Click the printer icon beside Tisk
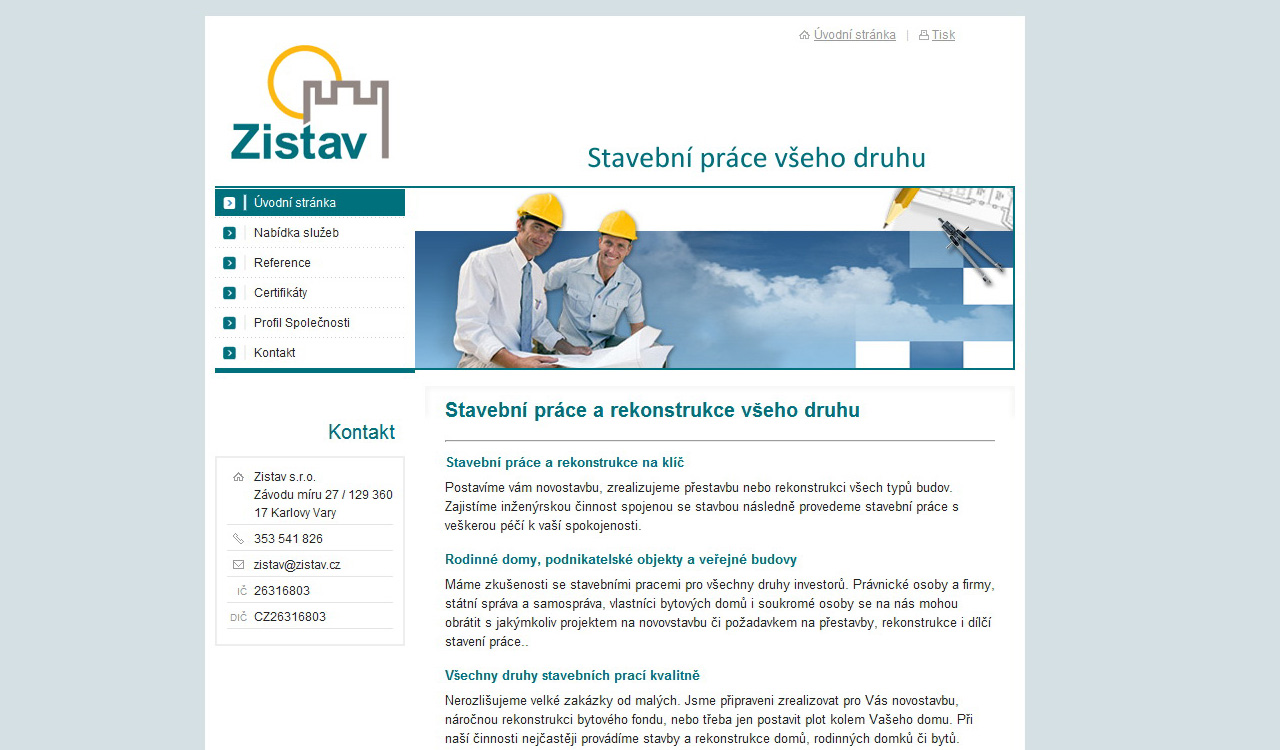Image resolution: width=1280 pixels, height=750 pixels. tap(923, 35)
